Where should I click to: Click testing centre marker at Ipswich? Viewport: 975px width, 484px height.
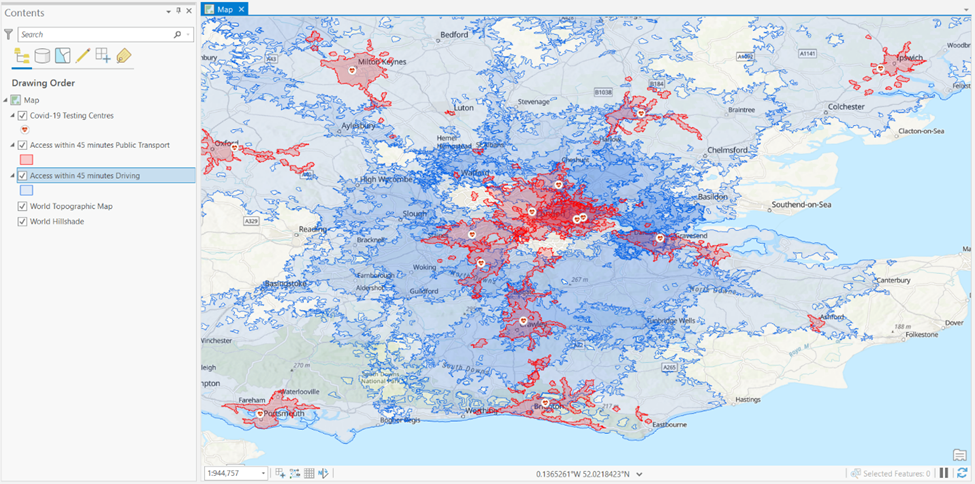coord(880,68)
